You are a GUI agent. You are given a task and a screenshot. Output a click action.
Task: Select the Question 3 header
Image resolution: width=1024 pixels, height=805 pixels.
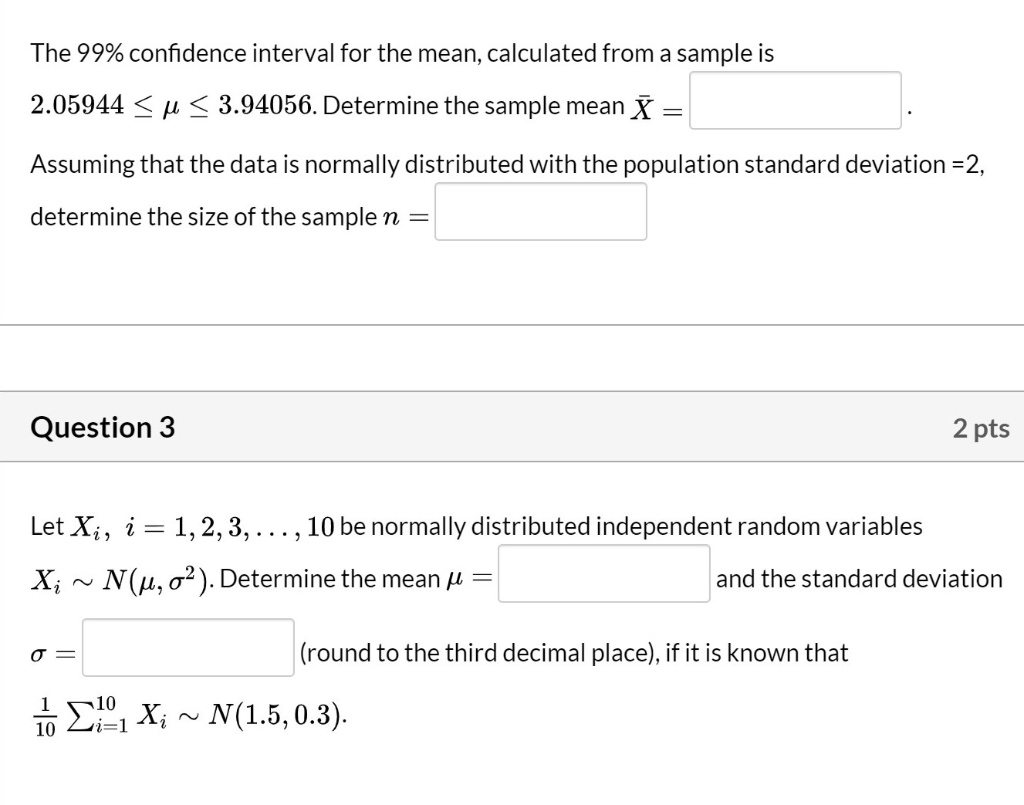pyautogui.click(x=103, y=427)
